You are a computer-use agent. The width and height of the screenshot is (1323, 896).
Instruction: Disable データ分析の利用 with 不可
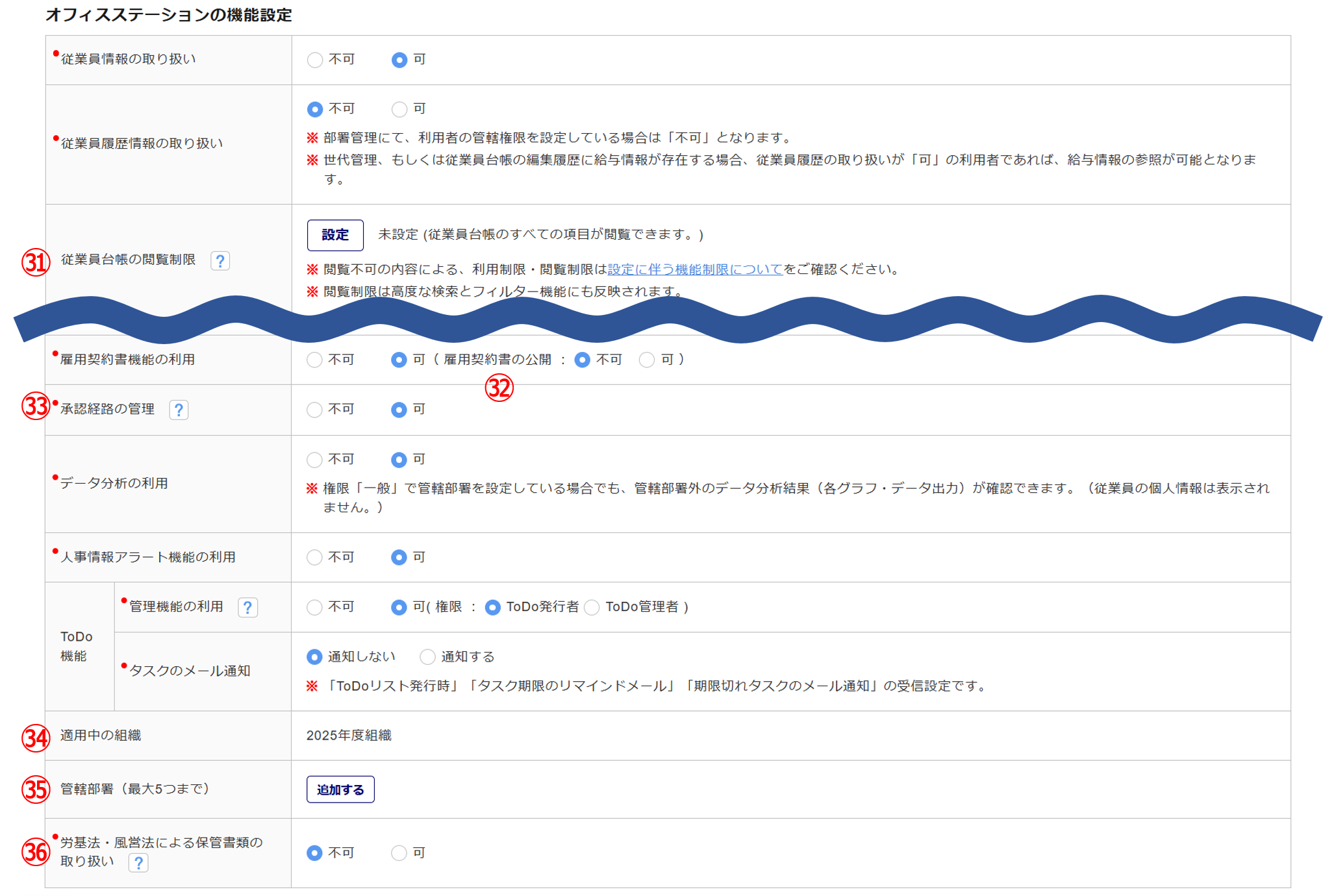coord(314,460)
